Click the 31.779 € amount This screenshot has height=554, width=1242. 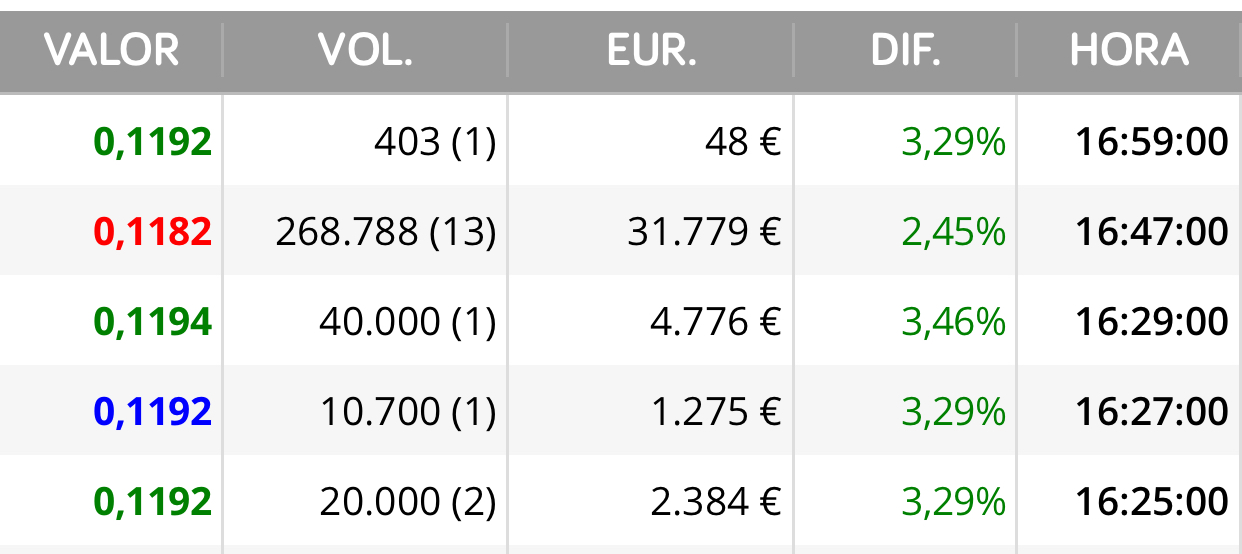pyautogui.click(x=704, y=232)
